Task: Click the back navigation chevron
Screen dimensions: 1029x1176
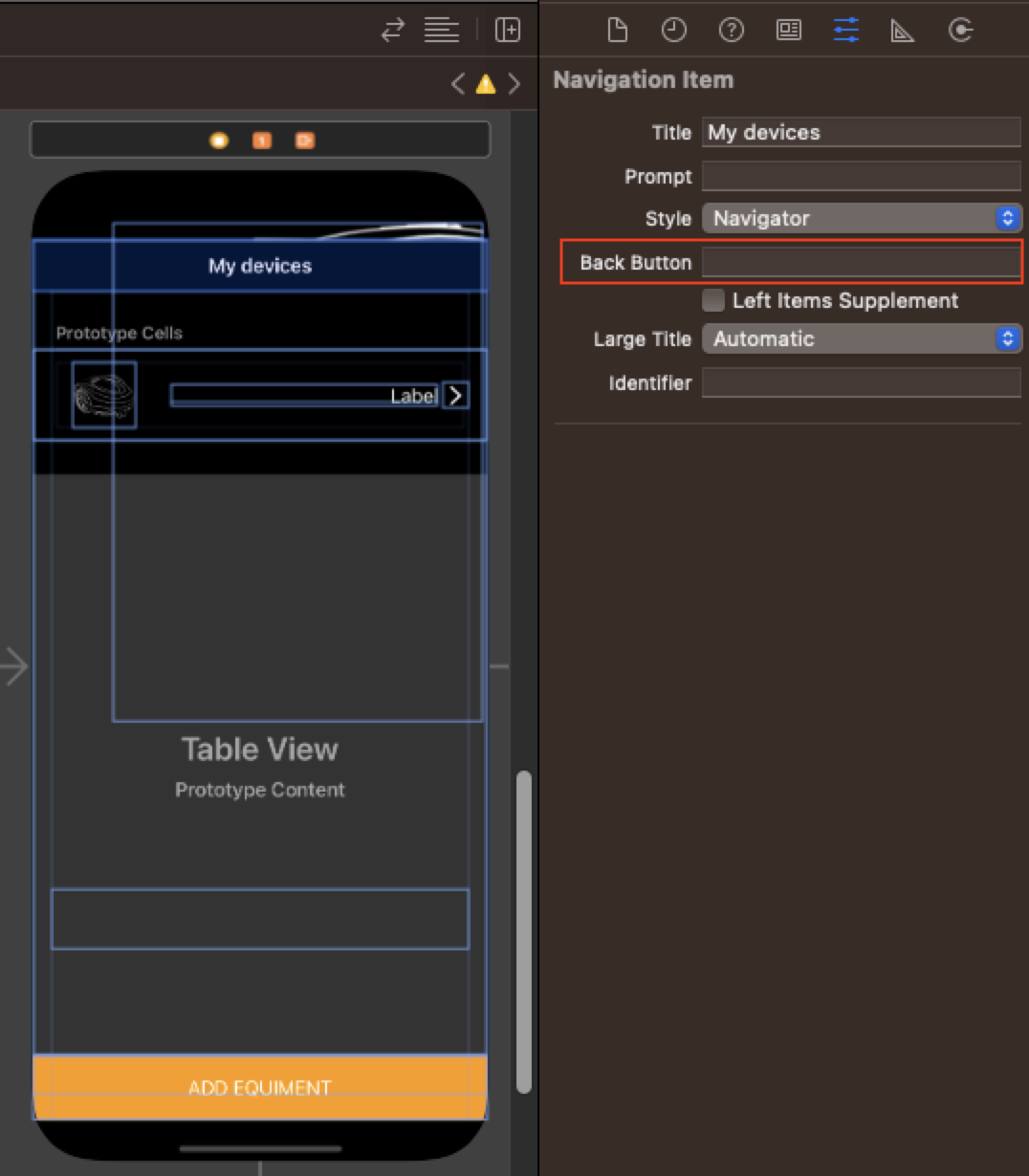Action: pyautogui.click(x=457, y=84)
